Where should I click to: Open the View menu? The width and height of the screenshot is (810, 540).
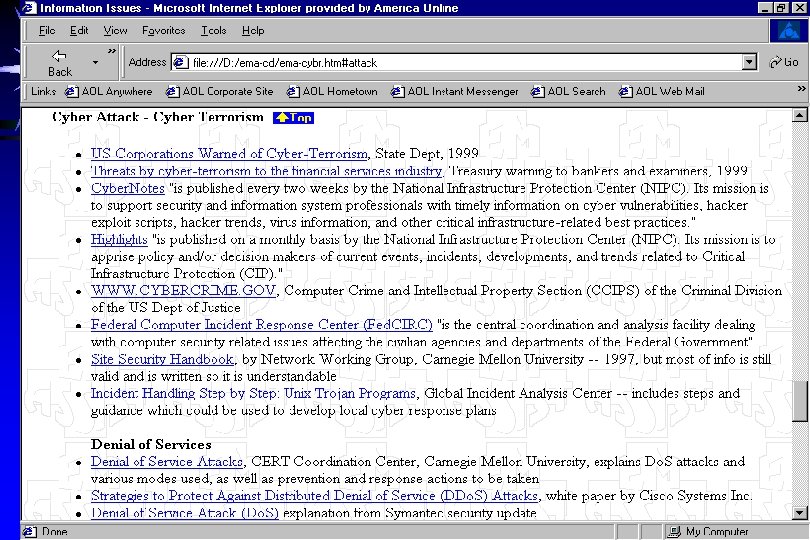point(115,30)
